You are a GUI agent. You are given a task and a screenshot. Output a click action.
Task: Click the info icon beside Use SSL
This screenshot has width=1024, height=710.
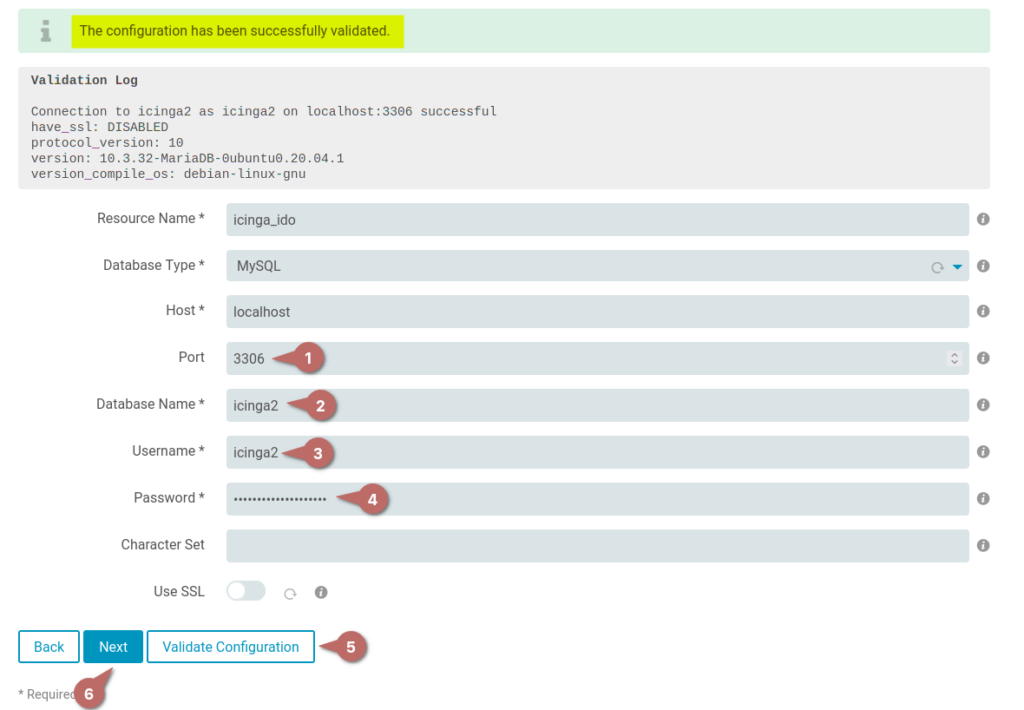[x=321, y=591]
